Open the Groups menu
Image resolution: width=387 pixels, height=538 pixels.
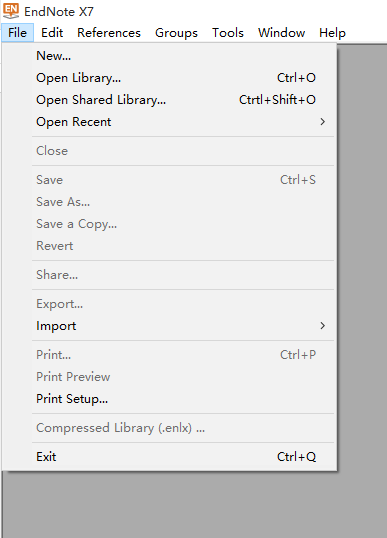click(176, 33)
